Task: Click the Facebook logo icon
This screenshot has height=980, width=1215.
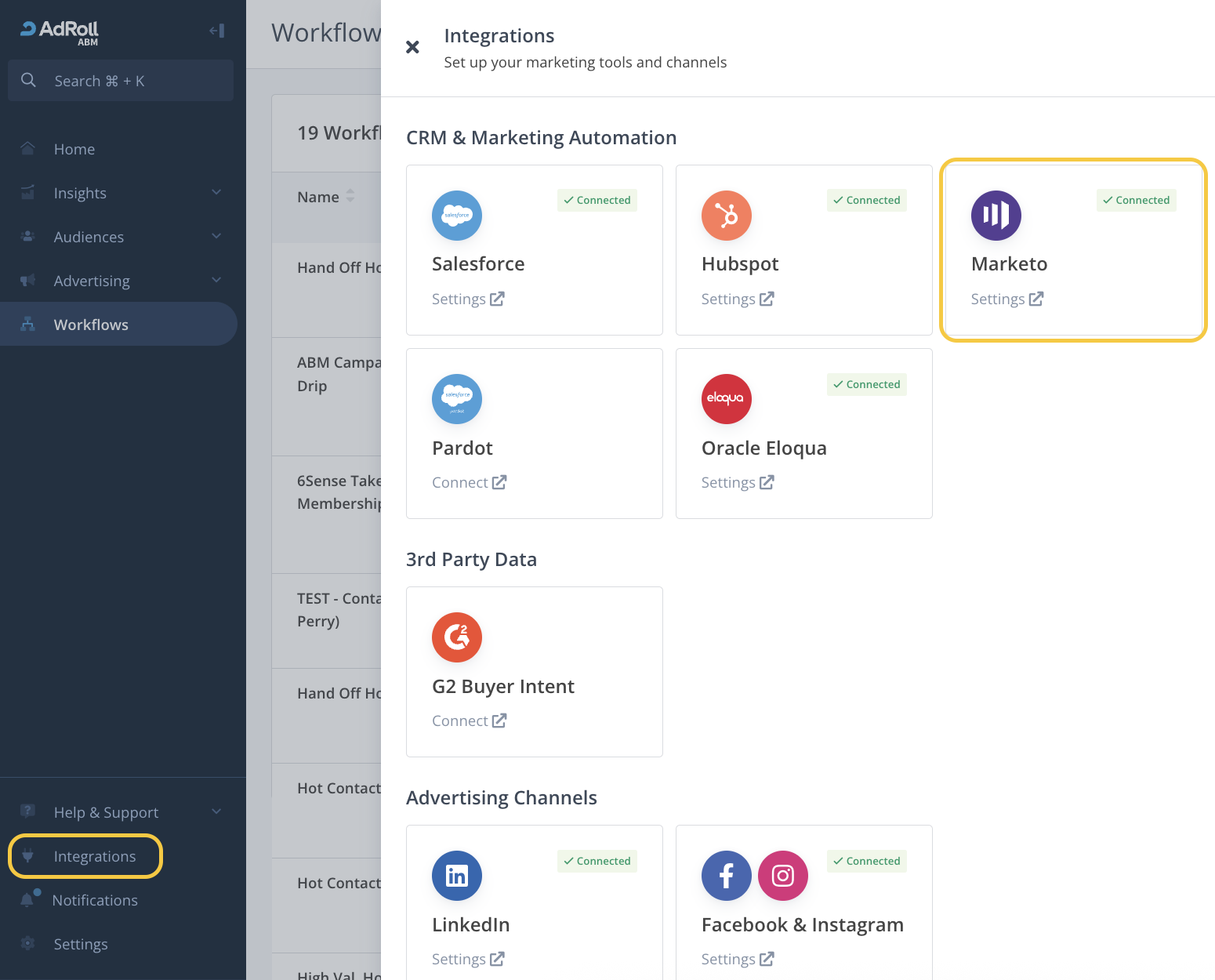Action: pyautogui.click(x=726, y=876)
